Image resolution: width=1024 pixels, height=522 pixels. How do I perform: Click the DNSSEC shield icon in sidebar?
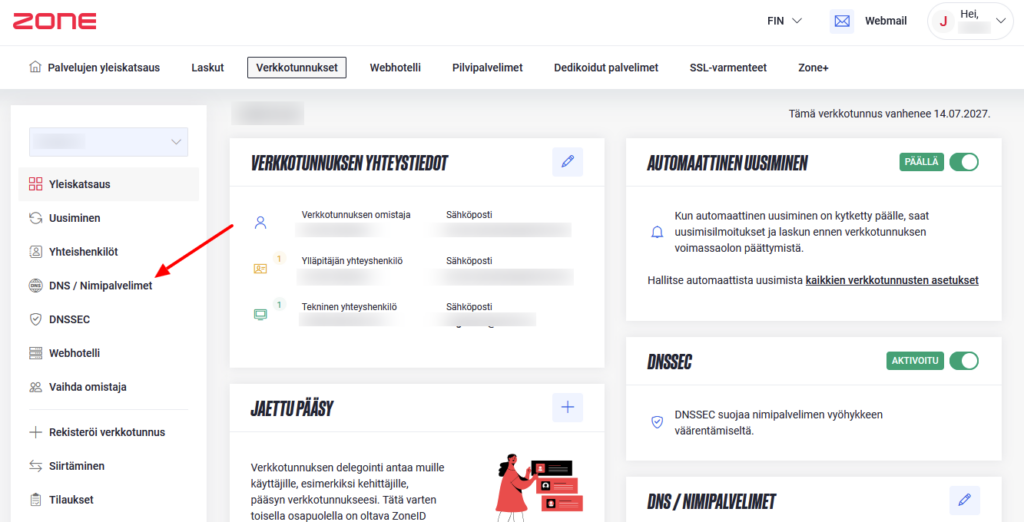pos(36,319)
